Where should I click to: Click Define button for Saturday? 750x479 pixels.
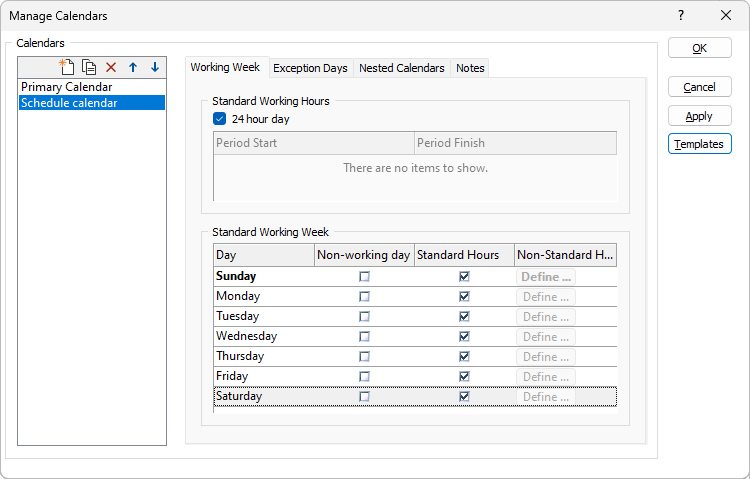pos(546,397)
